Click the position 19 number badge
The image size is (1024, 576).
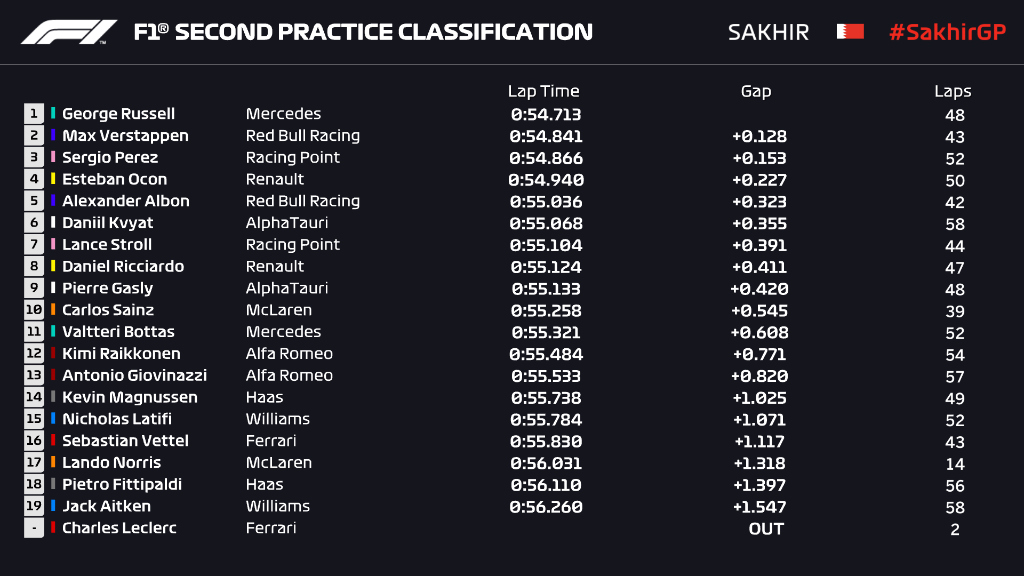click(x=34, y=506)
